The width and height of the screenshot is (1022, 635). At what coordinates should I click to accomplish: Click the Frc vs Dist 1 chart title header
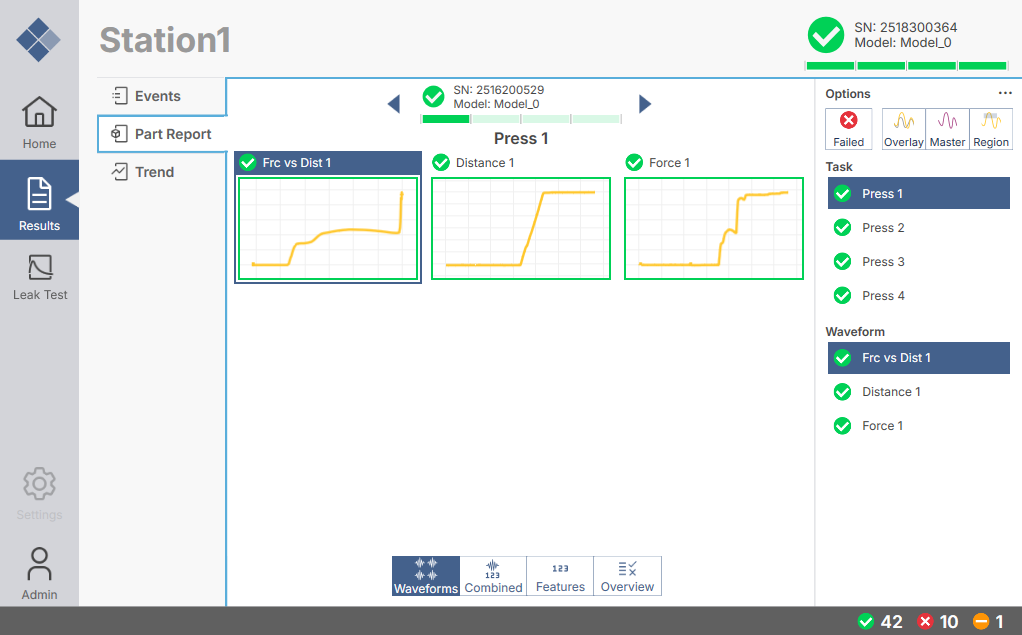click(x=328, y=163)
